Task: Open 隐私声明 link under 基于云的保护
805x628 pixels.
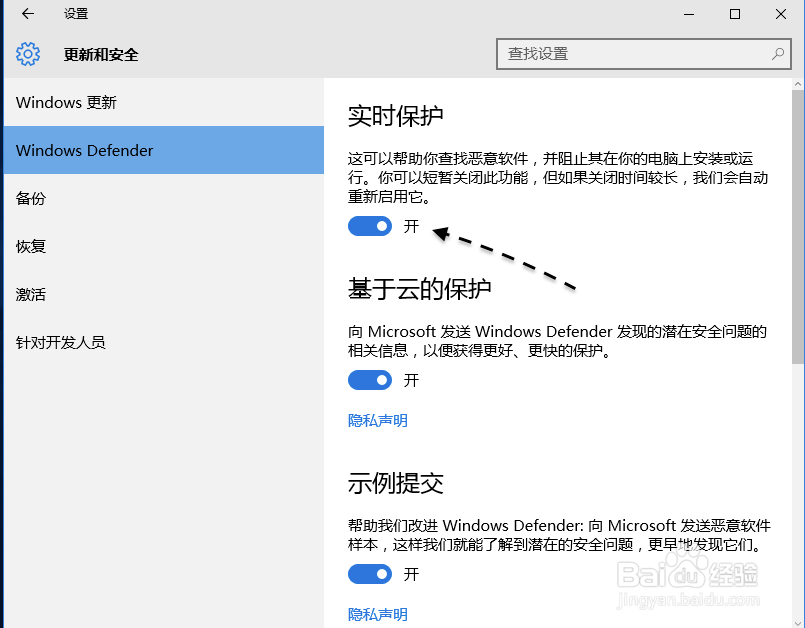Action: click(377, 420)
